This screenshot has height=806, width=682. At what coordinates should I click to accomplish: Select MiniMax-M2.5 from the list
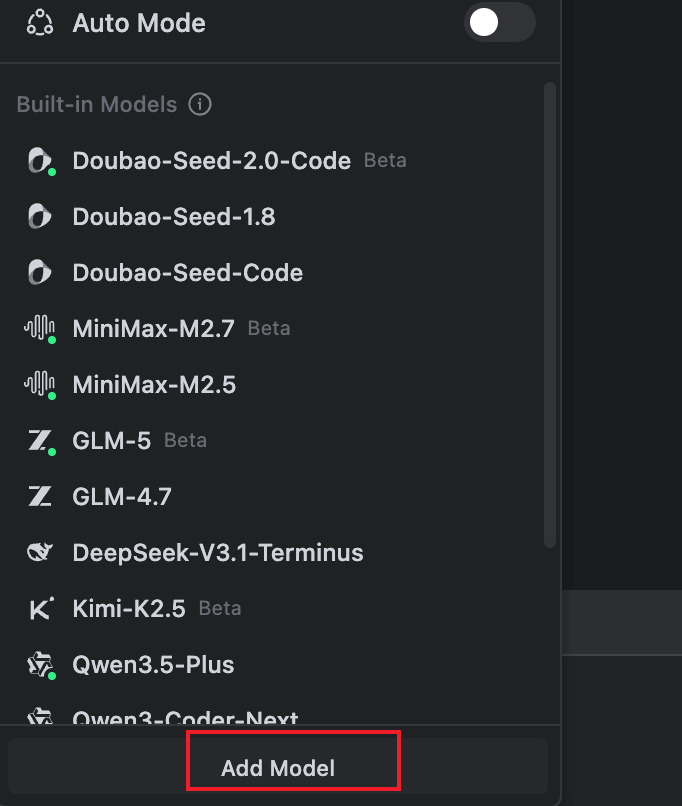click(154, 385)
